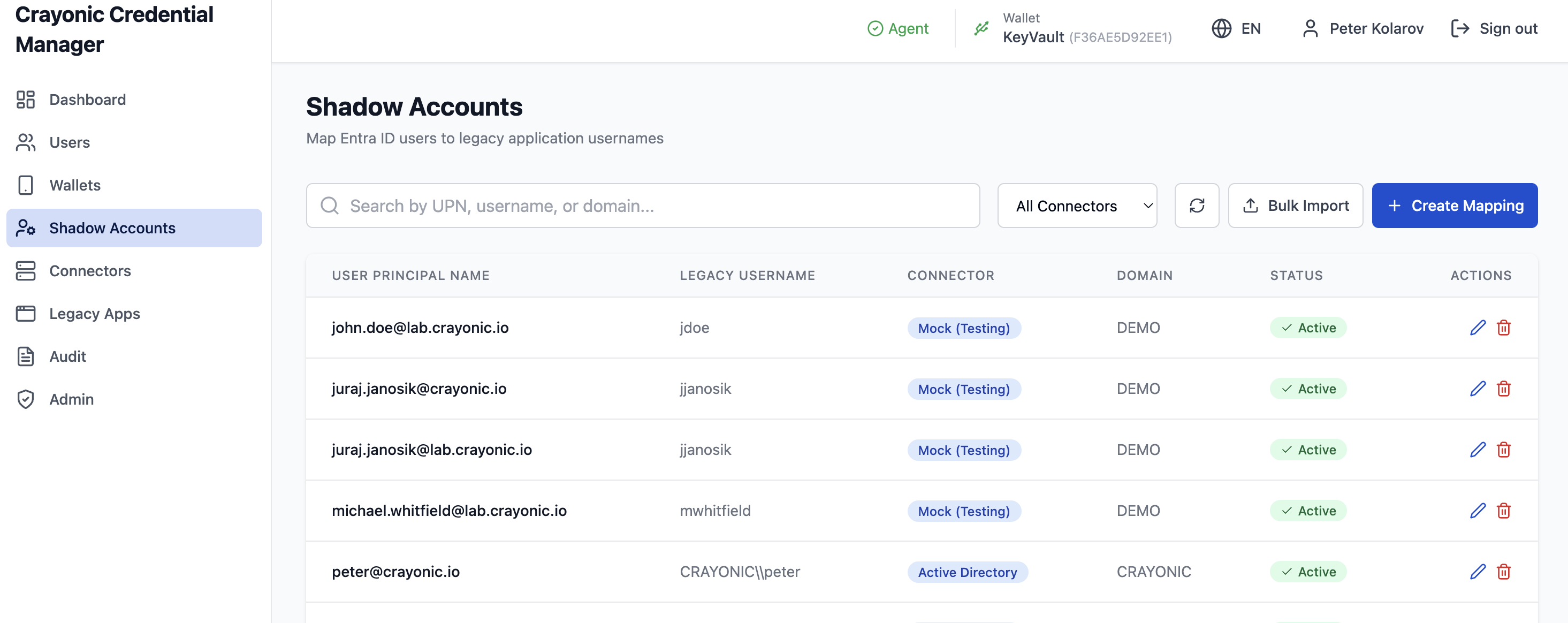Click pencil icon for michael.whitfield row

(x=1478, y=511)
